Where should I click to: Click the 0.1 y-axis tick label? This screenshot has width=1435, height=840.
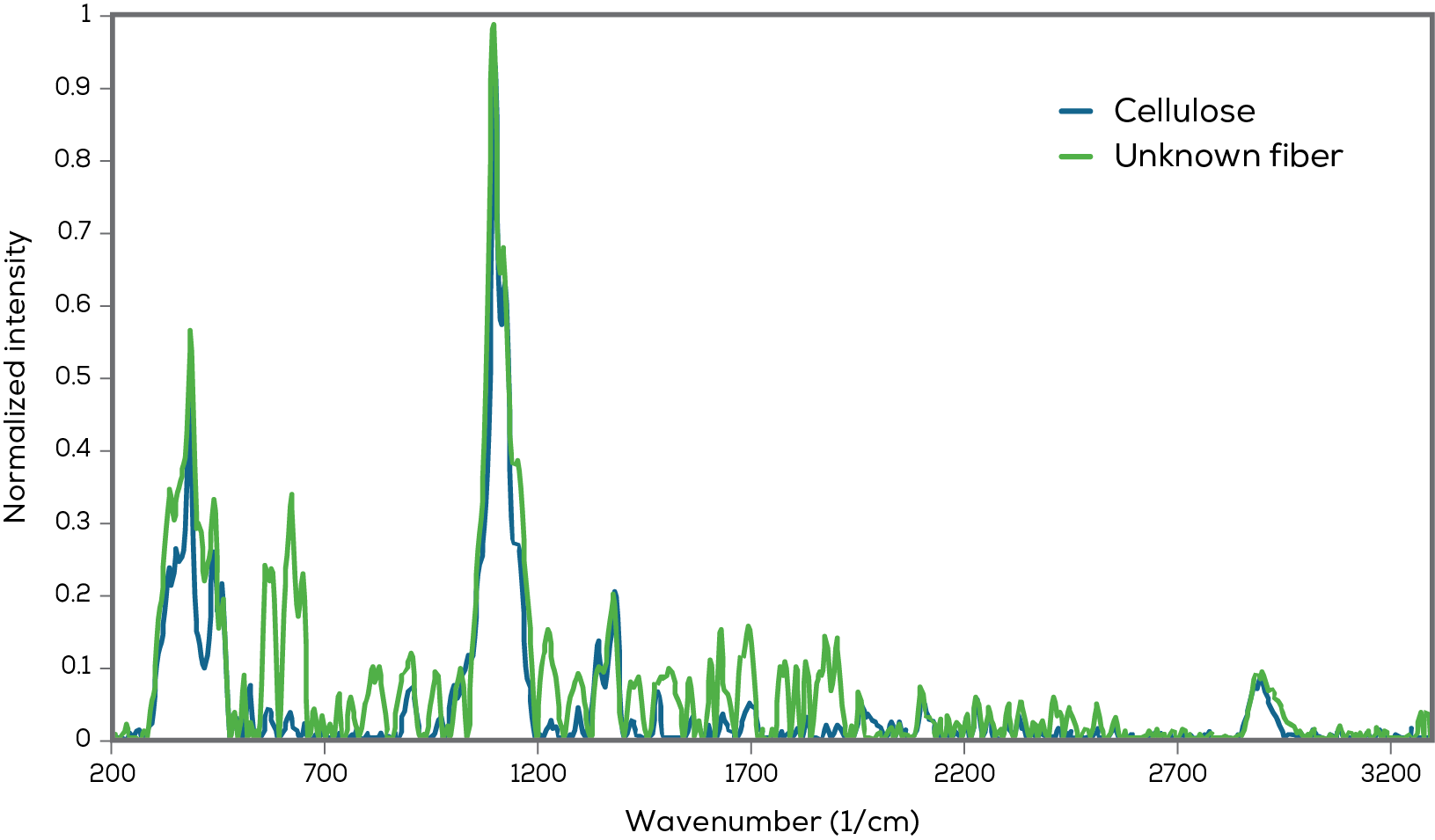coord(75,667)
